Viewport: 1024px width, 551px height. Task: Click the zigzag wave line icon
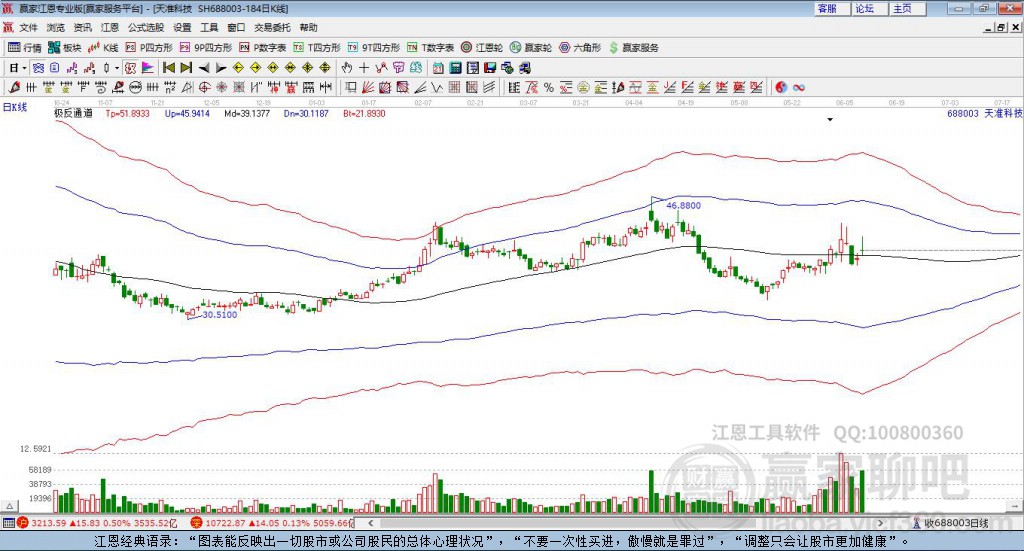coord(436,87)
